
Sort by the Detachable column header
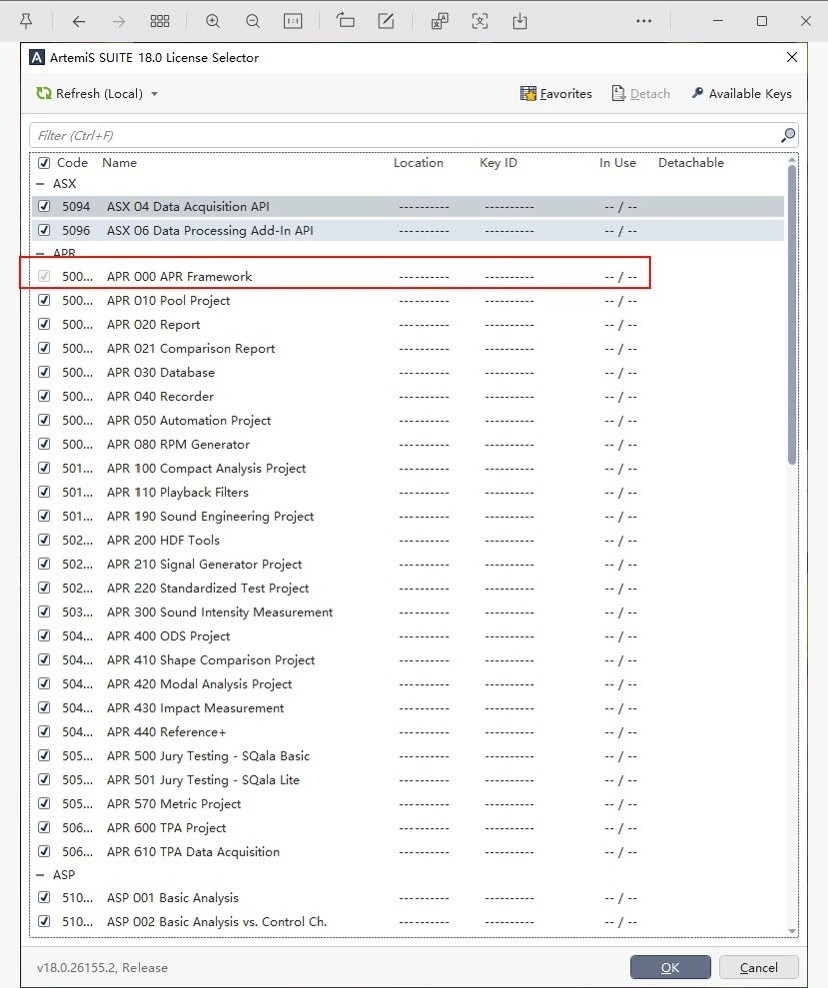[691, 163]
